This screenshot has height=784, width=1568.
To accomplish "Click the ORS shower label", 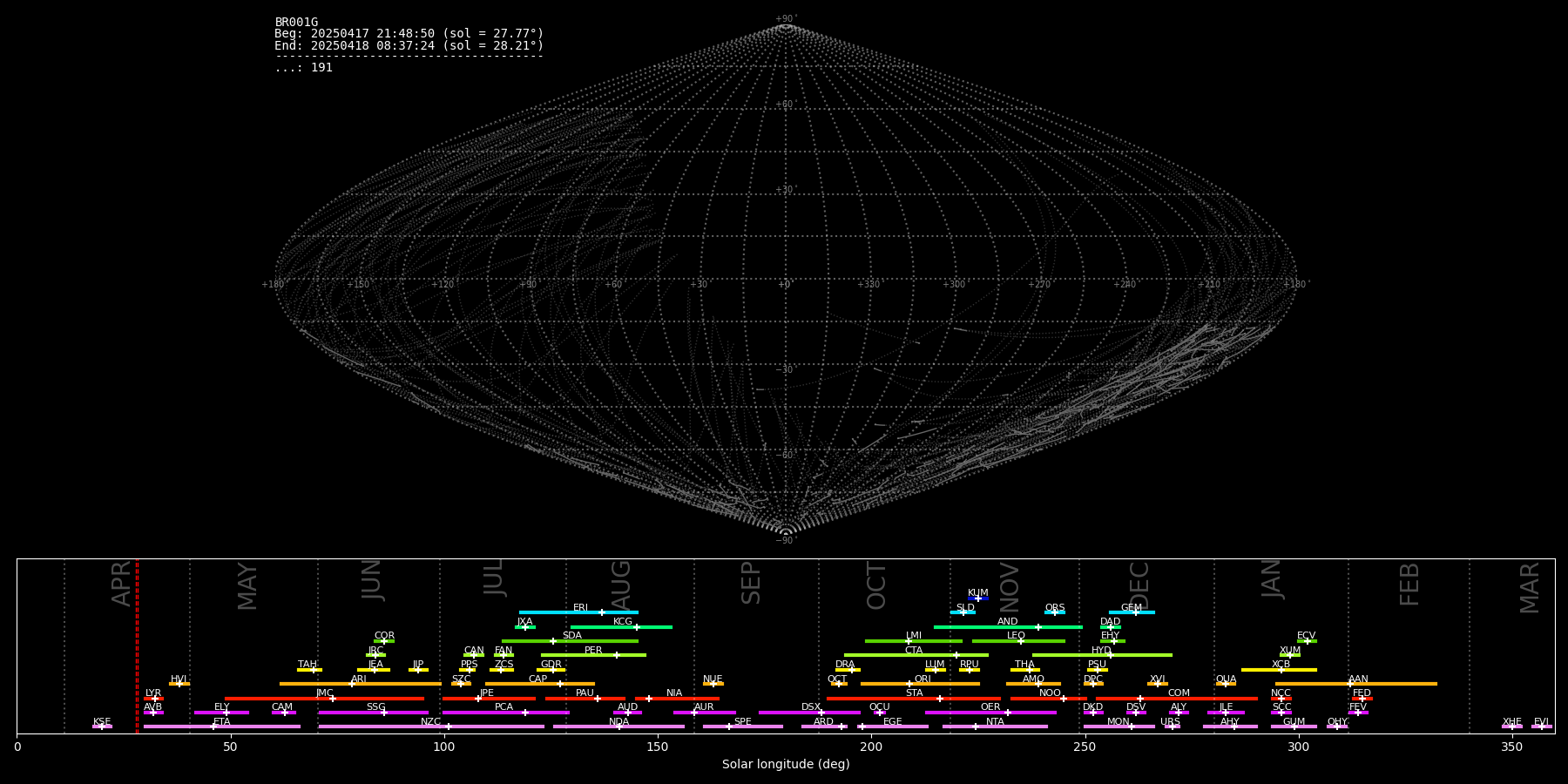I will pyautogui.click(x=1055, y=608).
